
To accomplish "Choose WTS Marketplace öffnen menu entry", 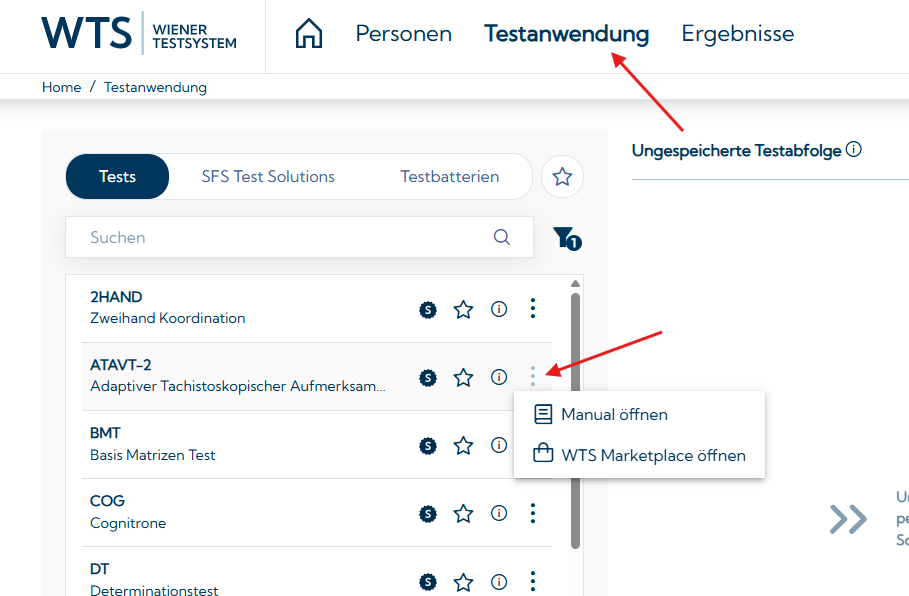I will [x=639, y=455].
